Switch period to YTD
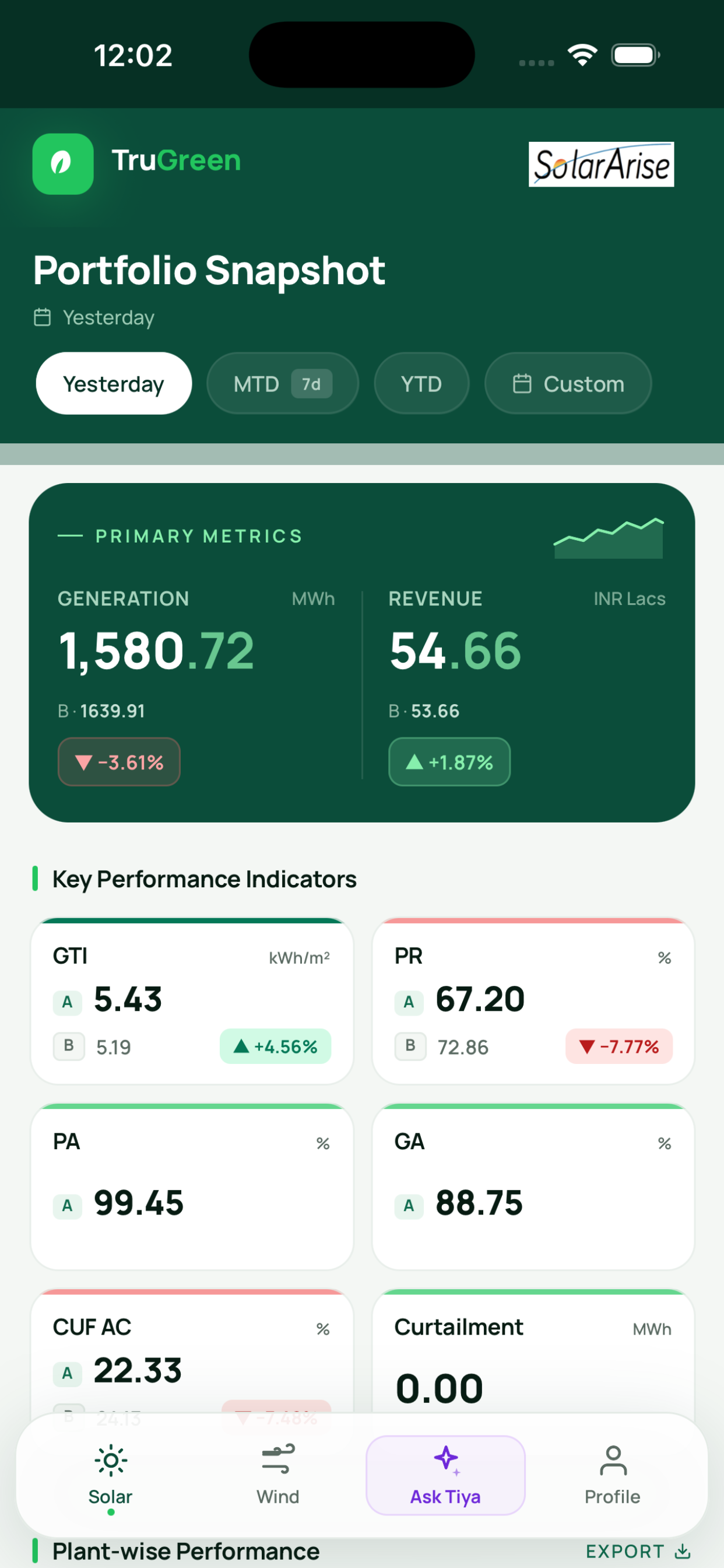Image resolution: width=724 pixels, height=1568 pixels. (421, 383)
